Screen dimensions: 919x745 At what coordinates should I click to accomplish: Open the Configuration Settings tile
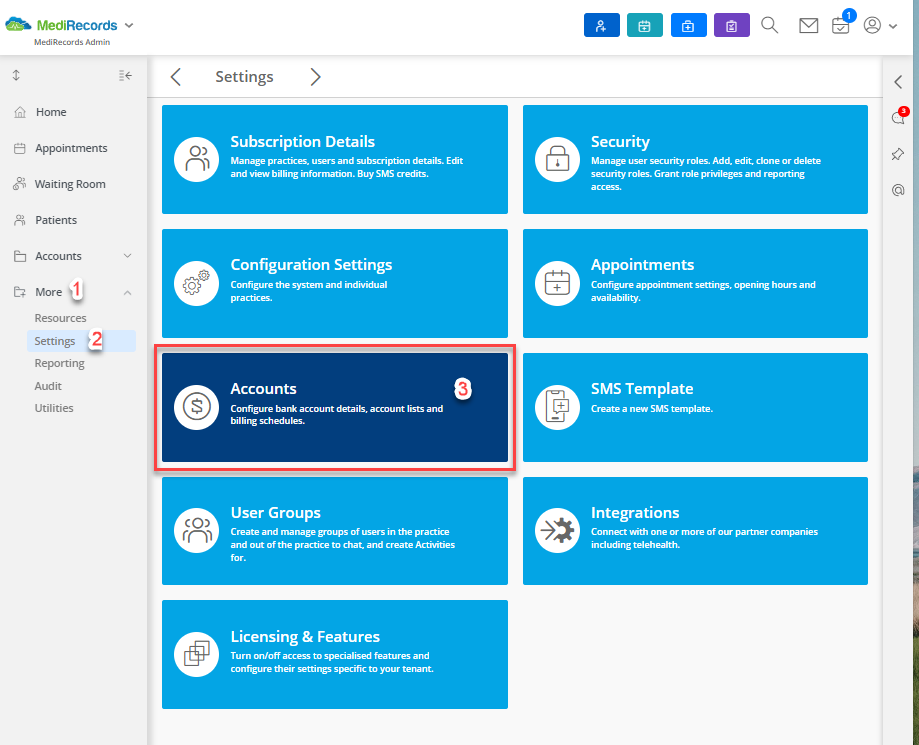tap(335, 283)
